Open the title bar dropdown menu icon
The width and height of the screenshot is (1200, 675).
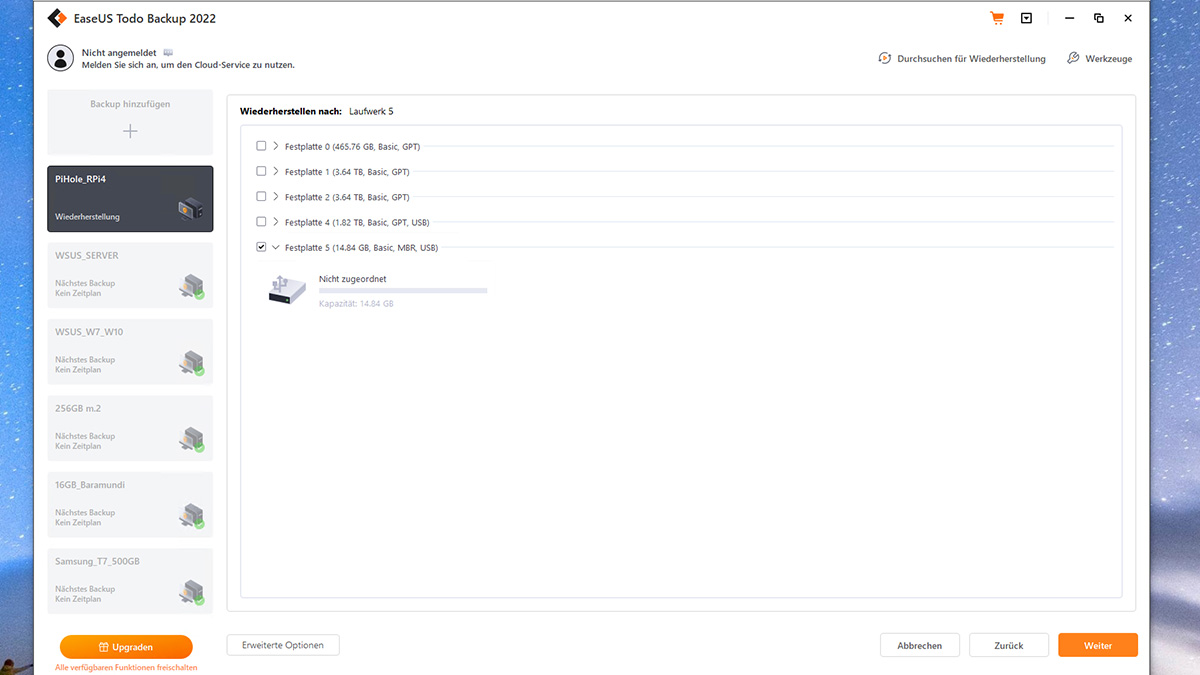[x=1026, y=18]
